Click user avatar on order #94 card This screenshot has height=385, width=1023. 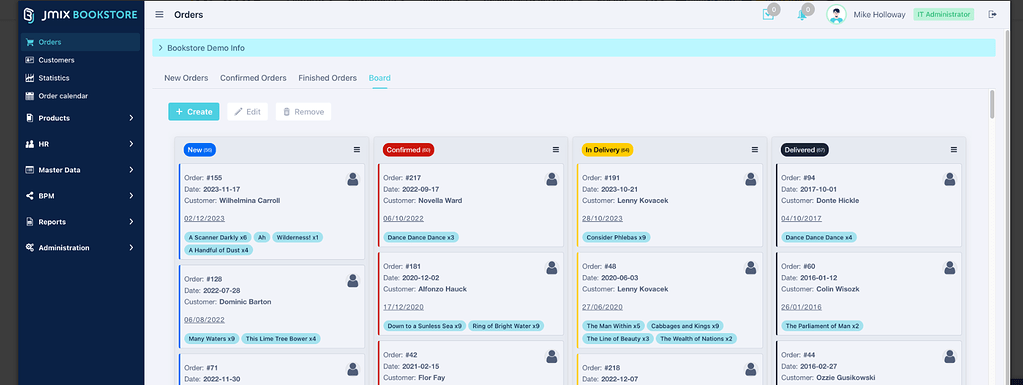point(950,179)
